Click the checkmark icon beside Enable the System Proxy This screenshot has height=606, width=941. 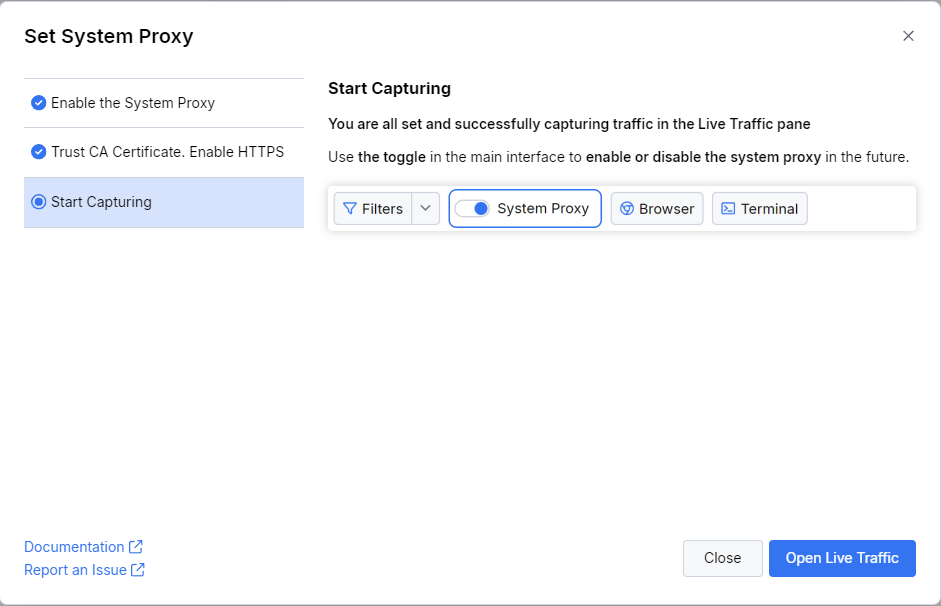pyautogui.click(x=39, y=103)
